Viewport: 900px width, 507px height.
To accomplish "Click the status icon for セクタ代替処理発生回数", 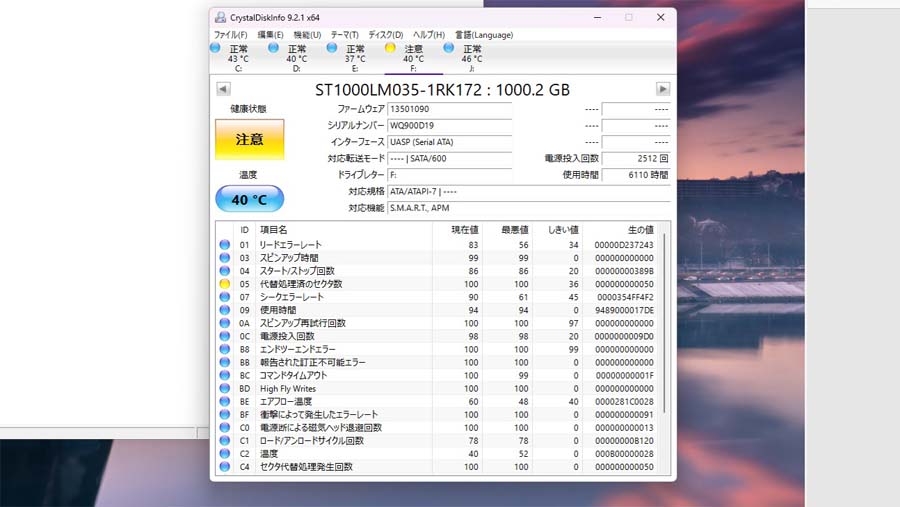I will 224,467.
